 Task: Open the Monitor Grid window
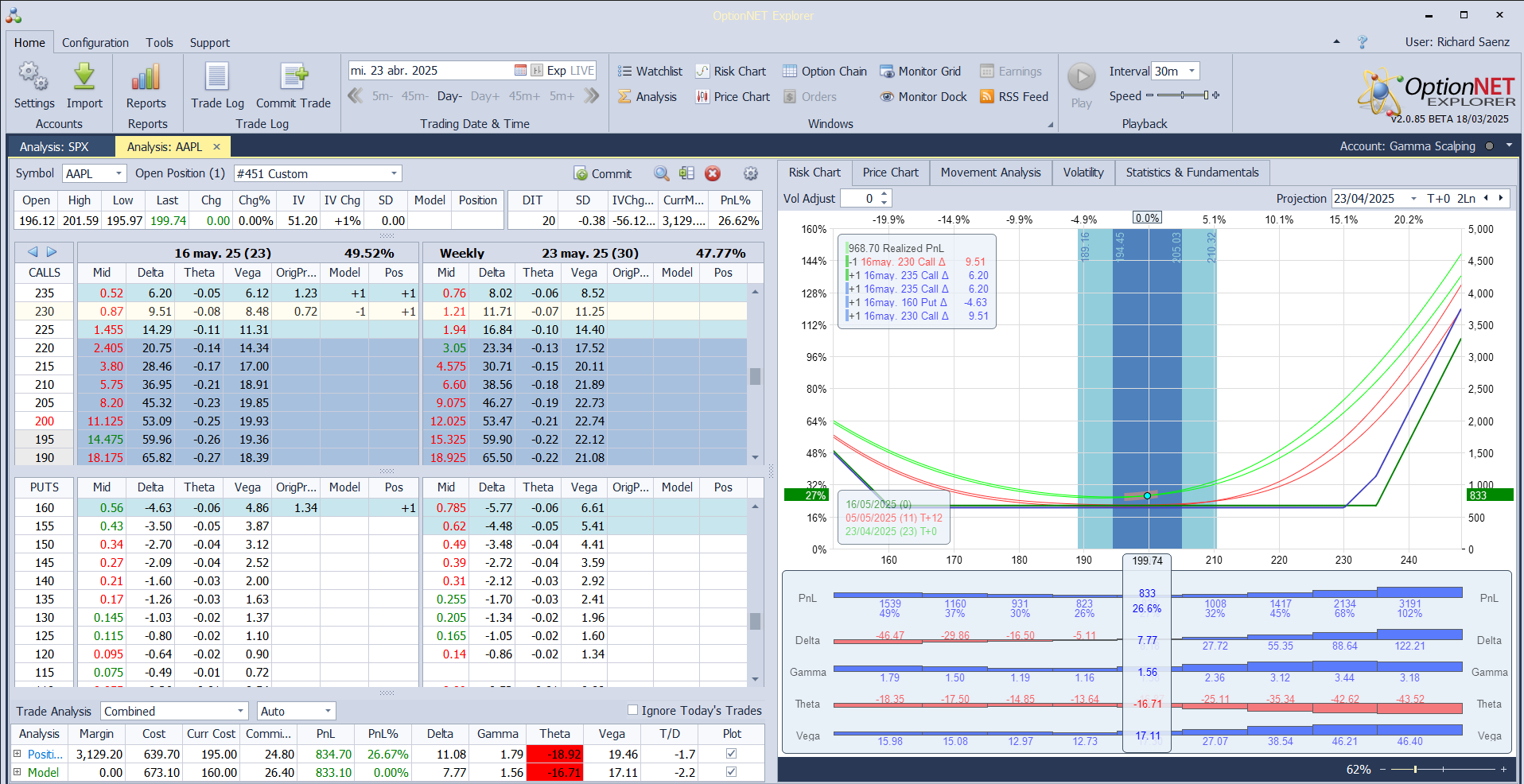click(x=920, y=71)
